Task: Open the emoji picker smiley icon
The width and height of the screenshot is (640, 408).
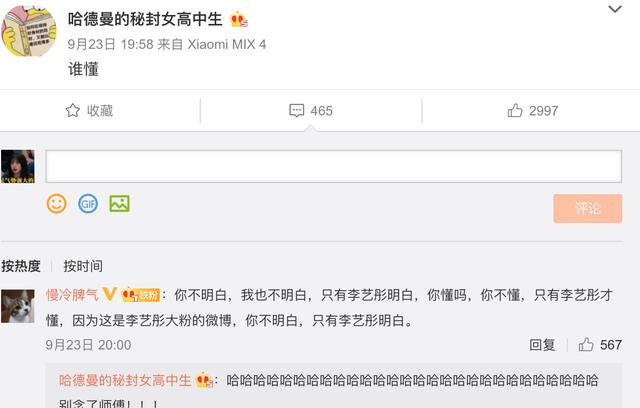Action: [x=56, y=204]
